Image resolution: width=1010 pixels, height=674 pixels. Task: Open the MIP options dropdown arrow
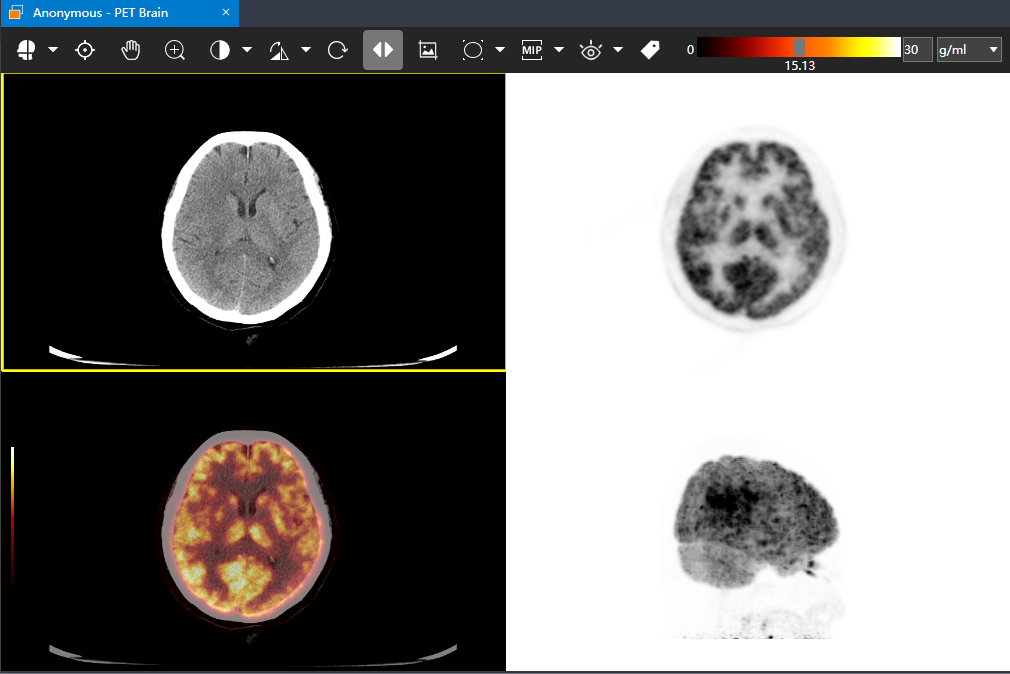click(x=559, y=50)
